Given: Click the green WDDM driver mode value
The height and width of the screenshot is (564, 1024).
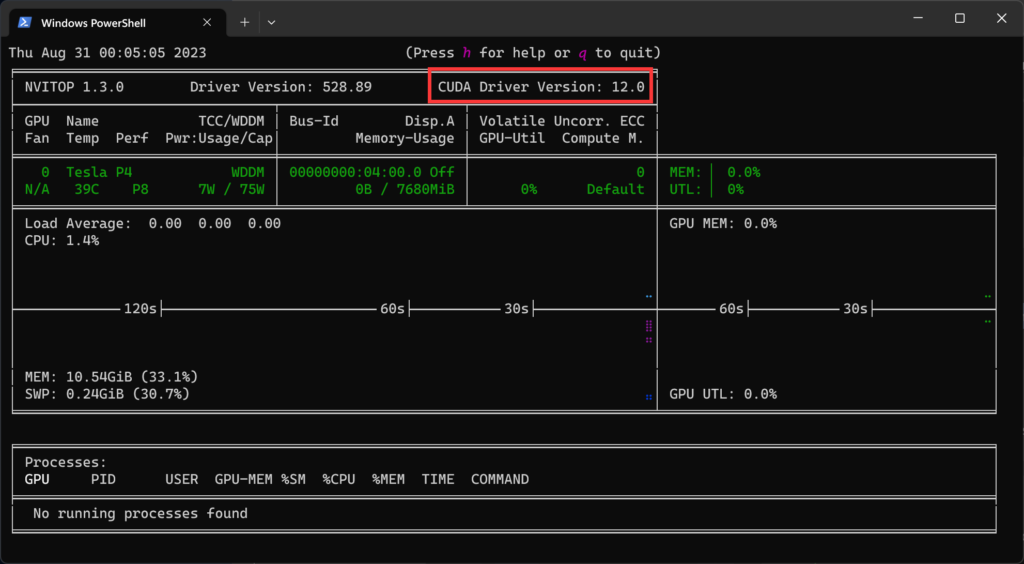Looking at the screenshot, I should [x=248, y=172].
